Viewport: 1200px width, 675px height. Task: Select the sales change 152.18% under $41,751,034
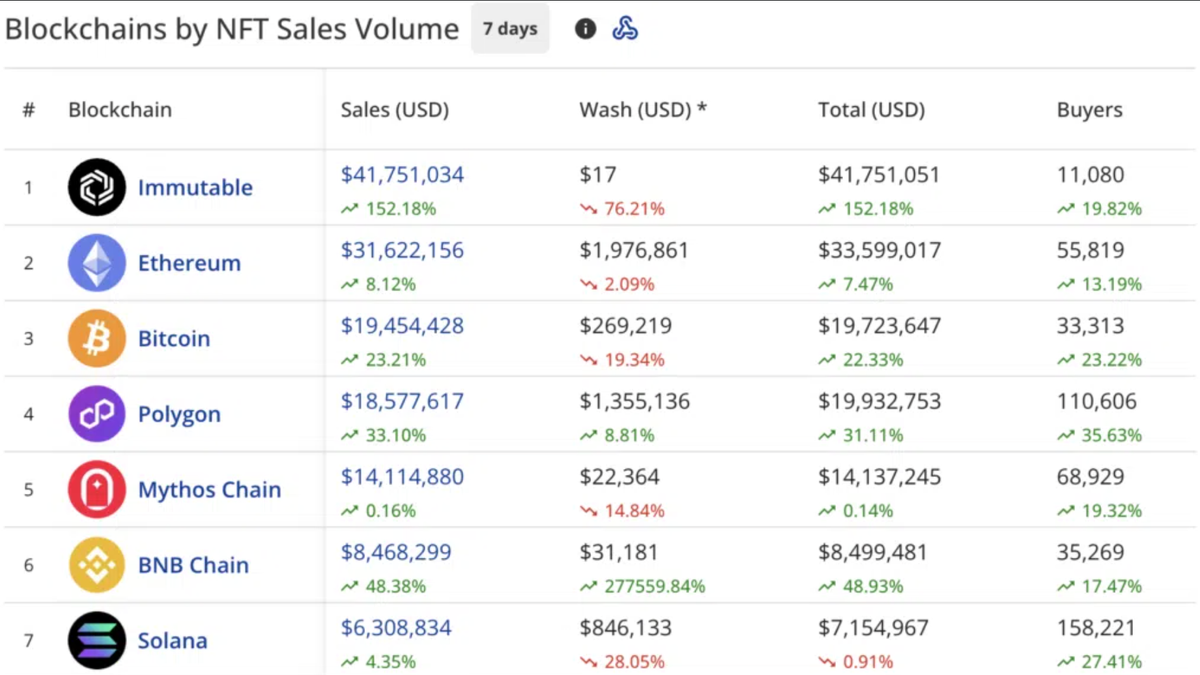click(399, 209)
